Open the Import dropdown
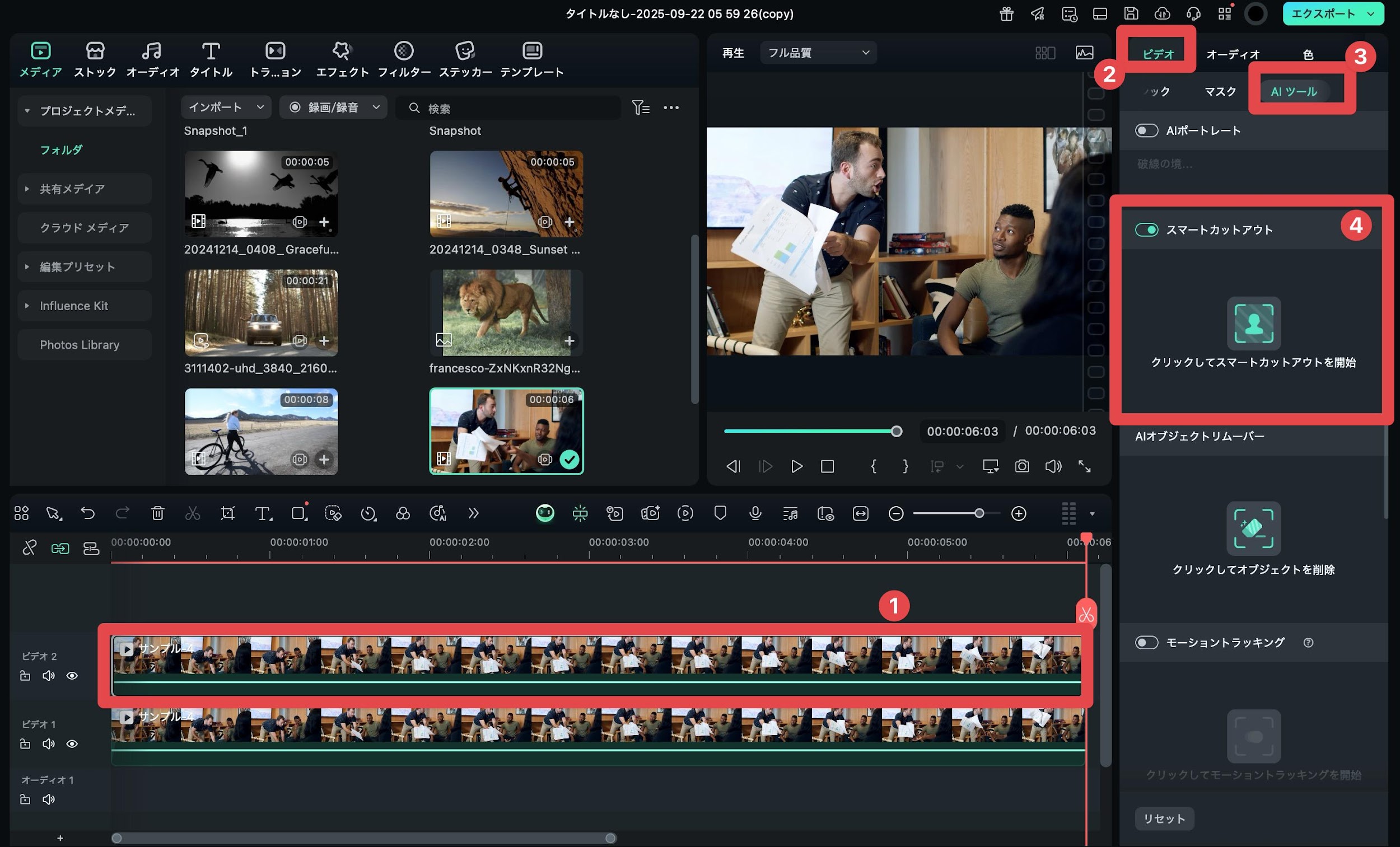The height and width of the screenshot is (847, 1400). [x=226, y=107]
